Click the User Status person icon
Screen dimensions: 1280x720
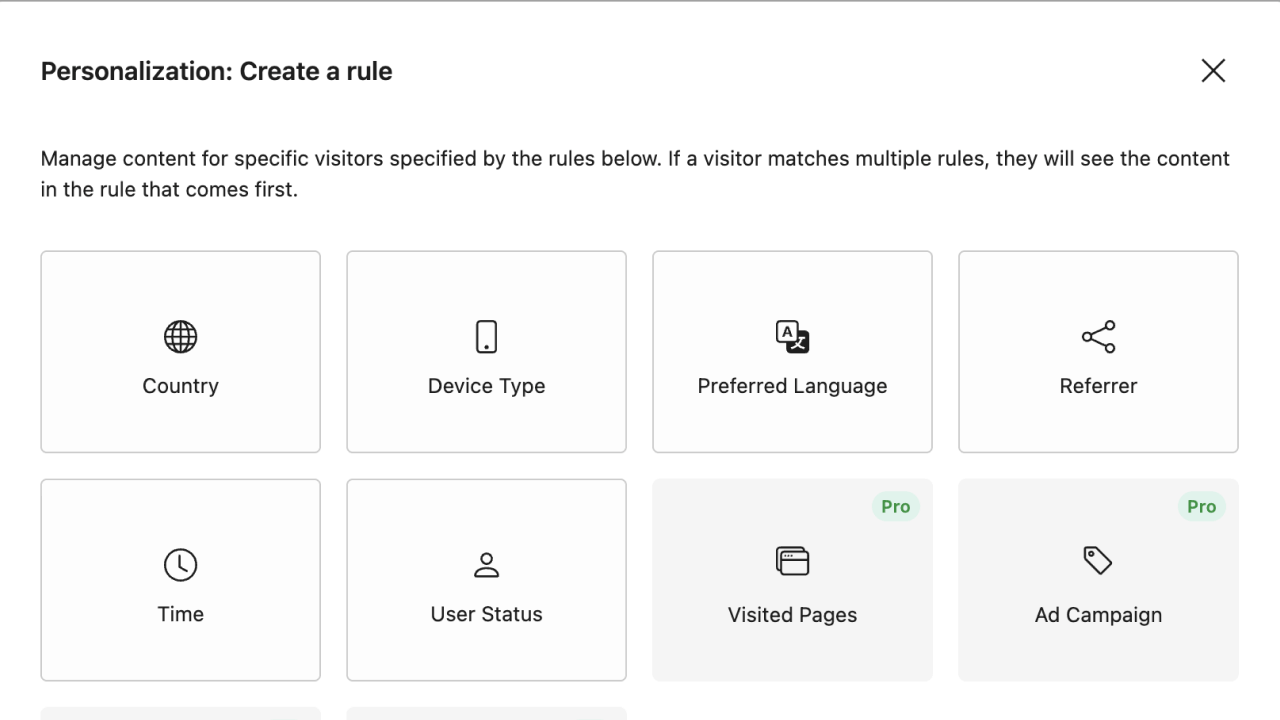[x=486, y=563]
